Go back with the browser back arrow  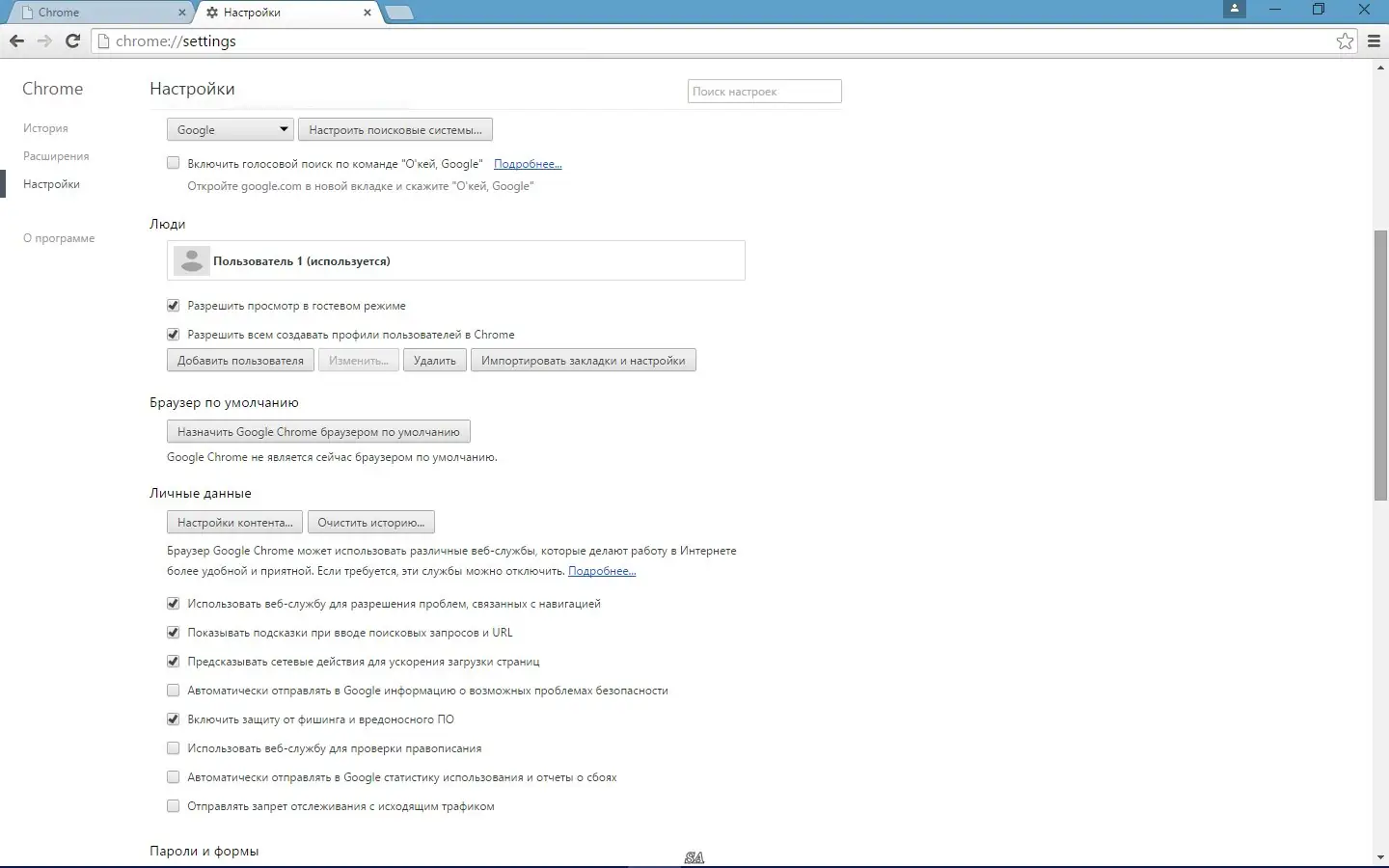(16, 41)
